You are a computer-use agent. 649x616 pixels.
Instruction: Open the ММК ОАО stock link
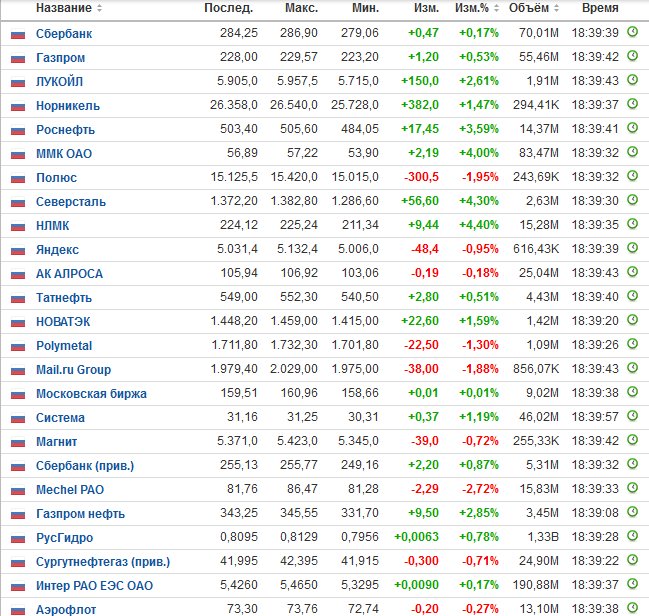(x=64, y=154)
